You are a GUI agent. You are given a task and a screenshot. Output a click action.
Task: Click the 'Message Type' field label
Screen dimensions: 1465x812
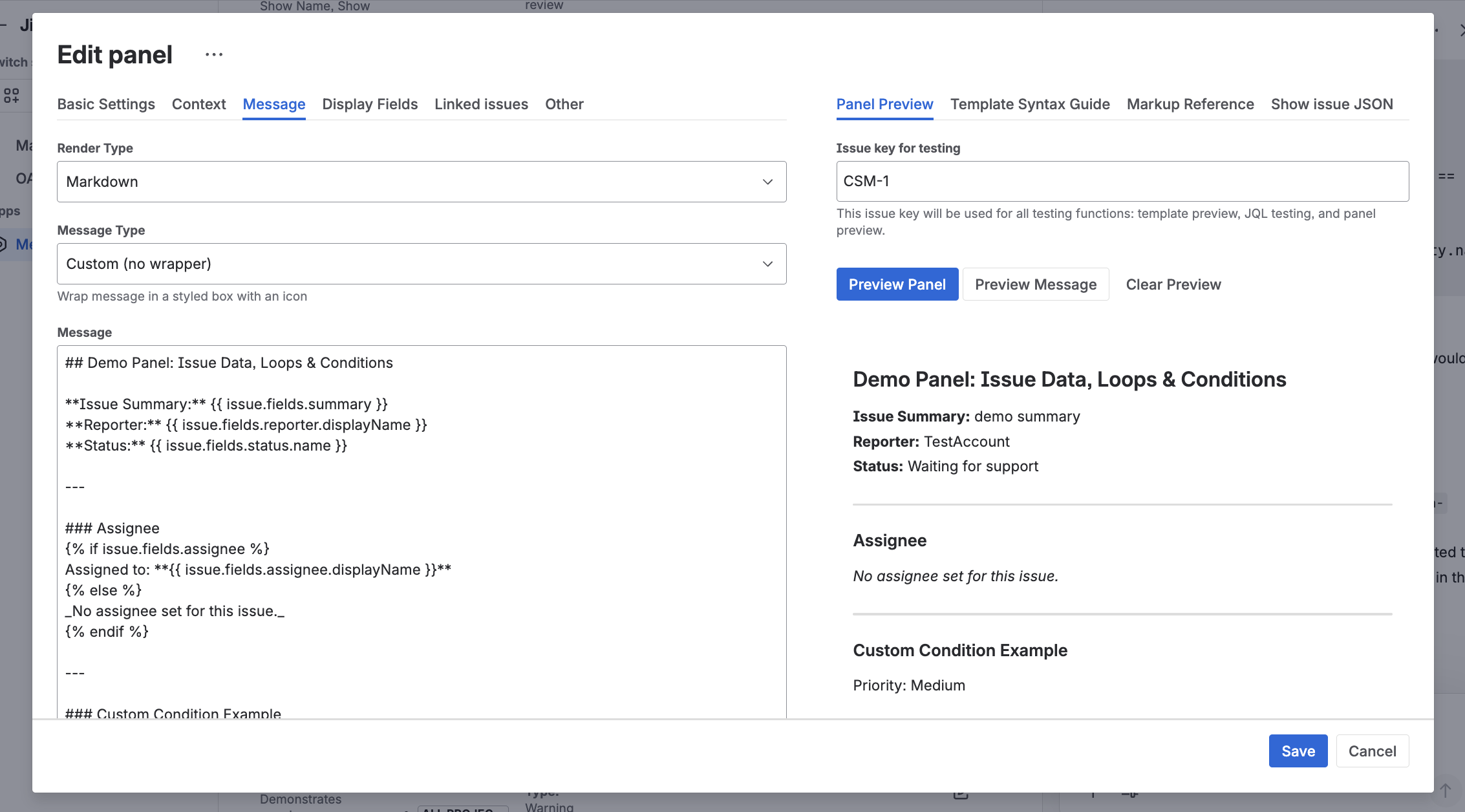(x=101, y=230)
